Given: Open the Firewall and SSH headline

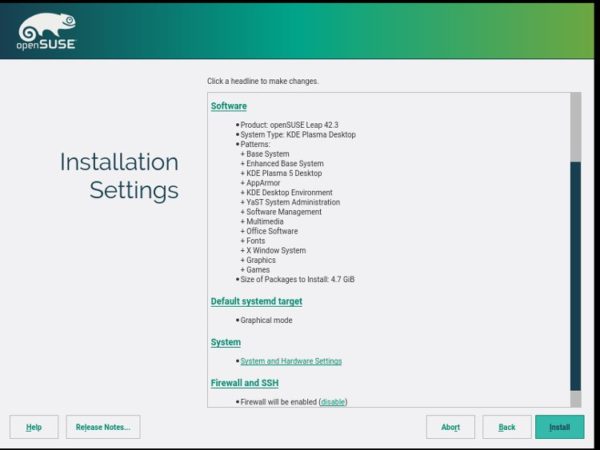Looking at the screenshot, I should 244,383.
